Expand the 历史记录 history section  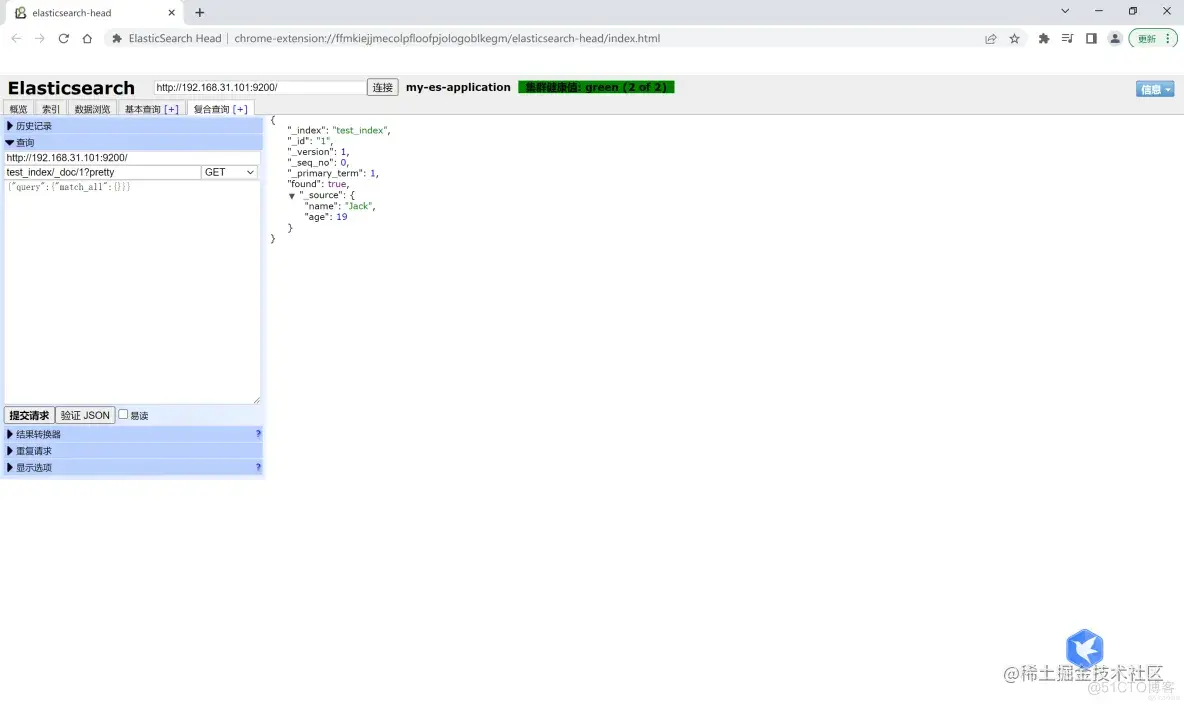(133, 126)
